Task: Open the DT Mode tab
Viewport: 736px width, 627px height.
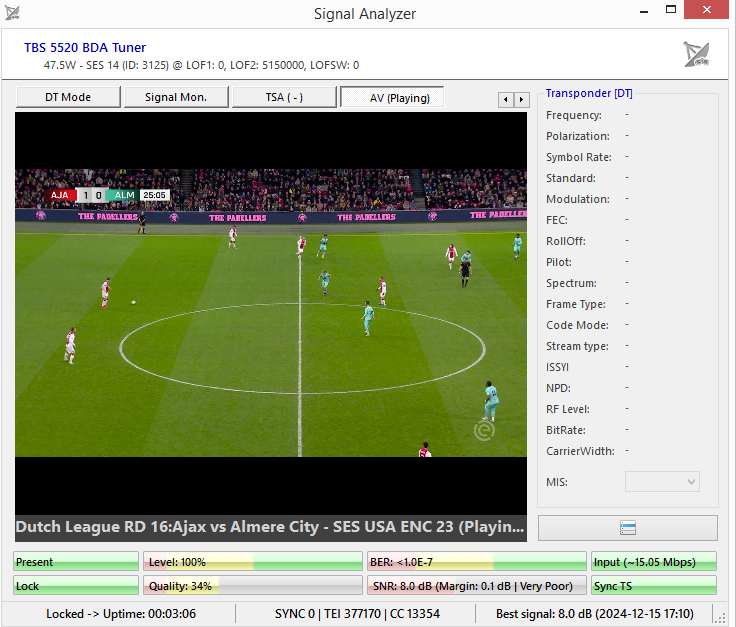Action: point(68,97)
